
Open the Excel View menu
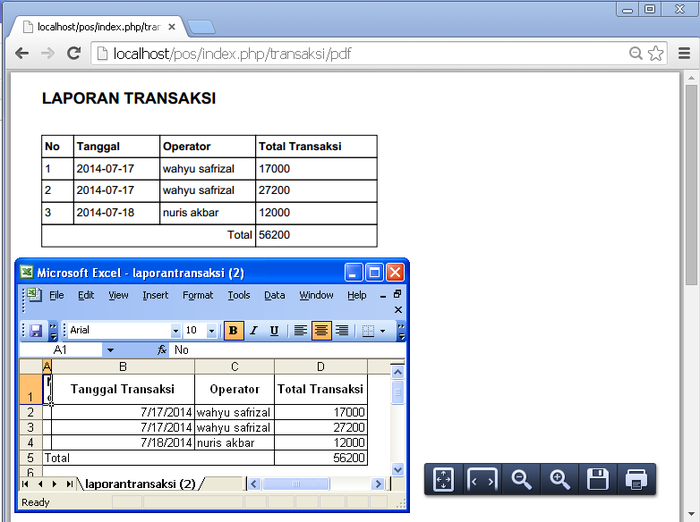[x=118, y=295]
